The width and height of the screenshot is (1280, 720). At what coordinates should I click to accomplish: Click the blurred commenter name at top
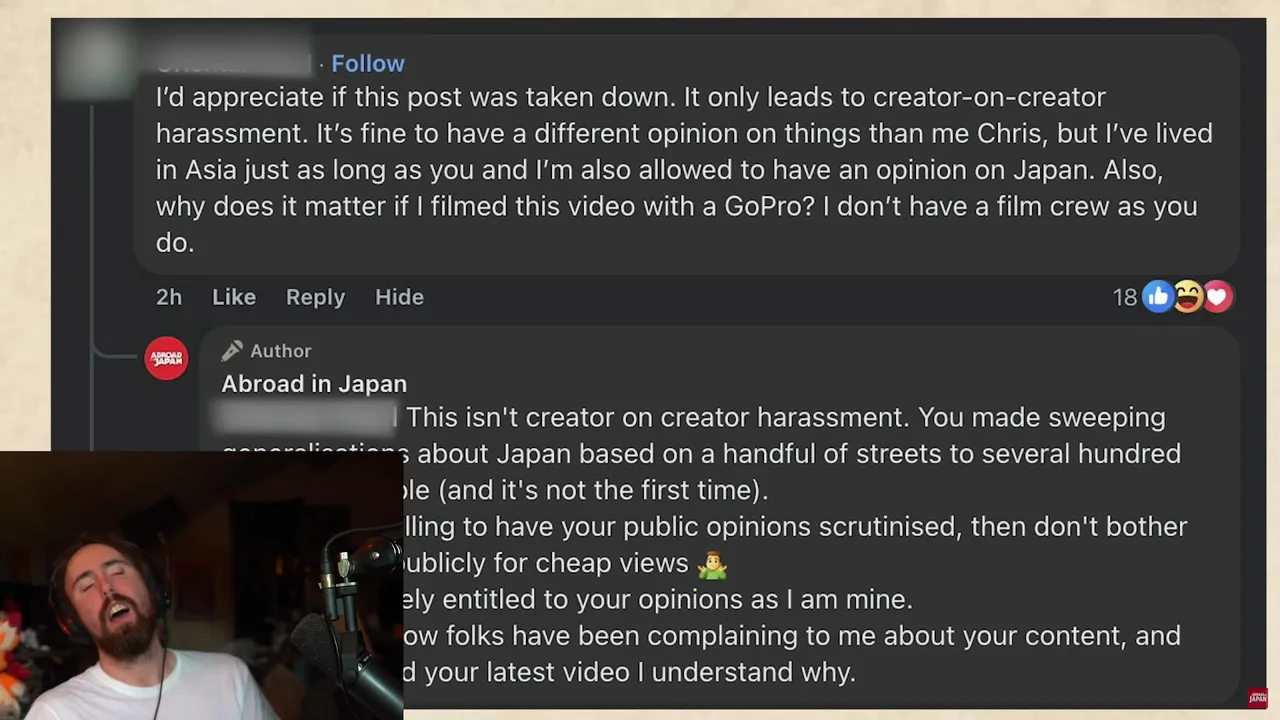pos(233,63)
